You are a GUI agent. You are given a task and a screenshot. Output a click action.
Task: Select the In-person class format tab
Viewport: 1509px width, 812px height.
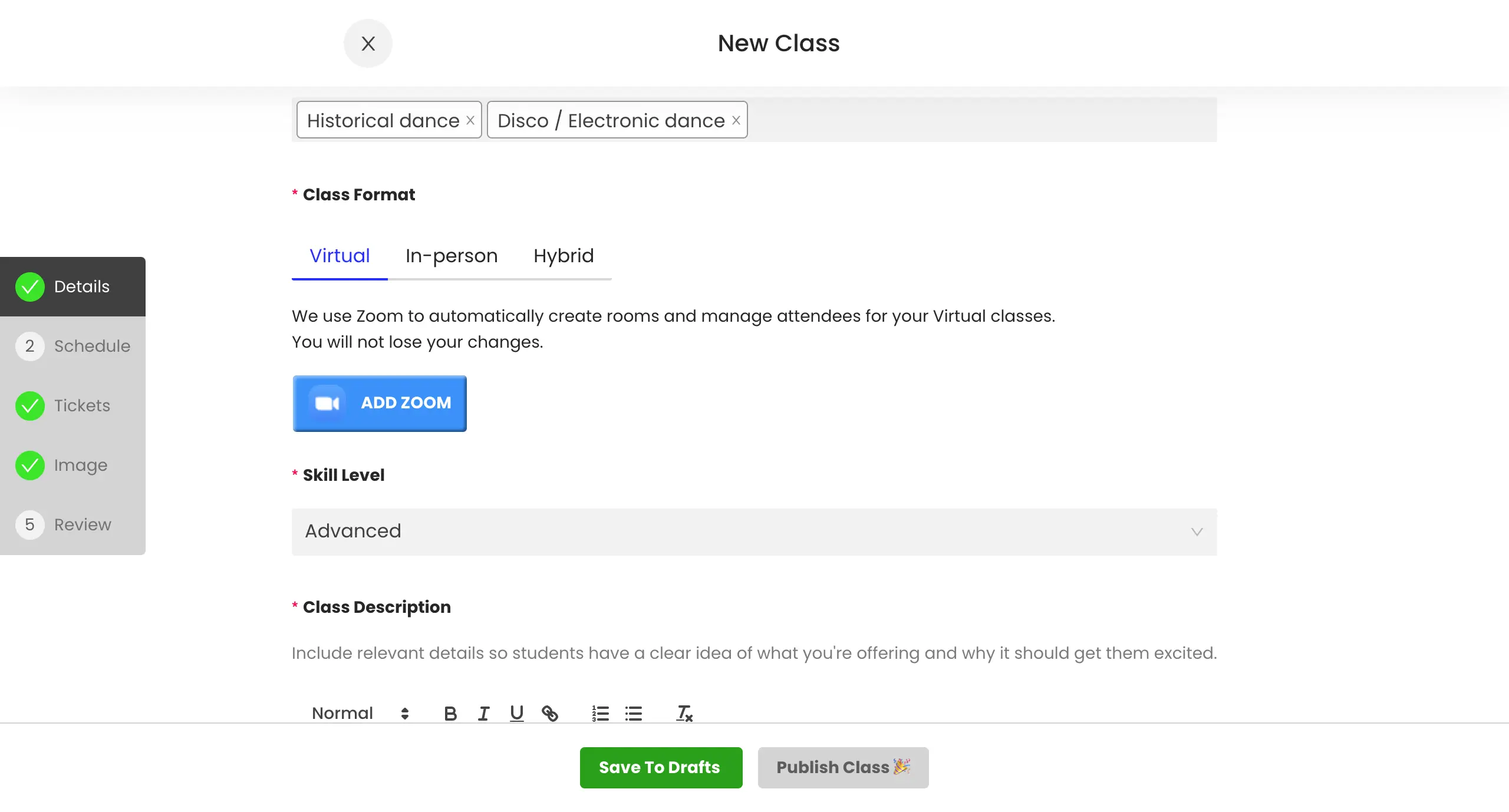451,255
